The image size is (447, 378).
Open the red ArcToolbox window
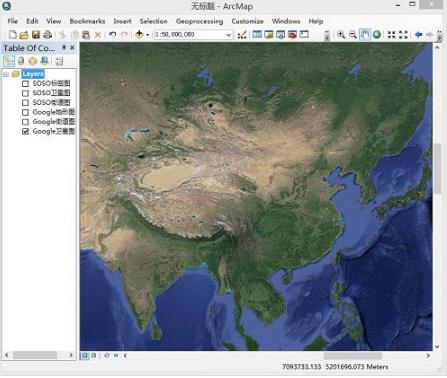(292, 34)
